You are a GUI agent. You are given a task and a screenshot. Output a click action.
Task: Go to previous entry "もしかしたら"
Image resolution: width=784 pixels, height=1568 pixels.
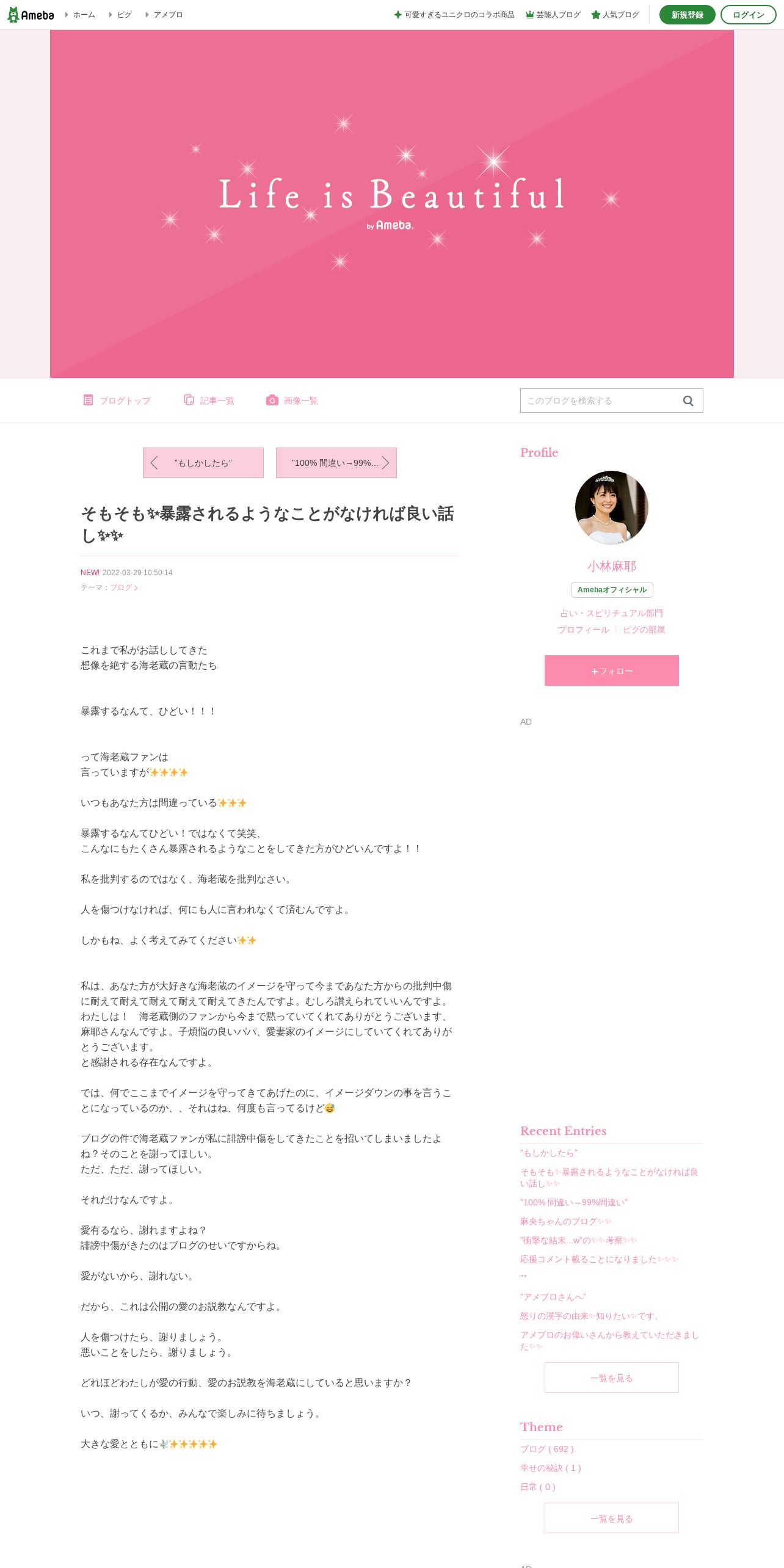203,463
